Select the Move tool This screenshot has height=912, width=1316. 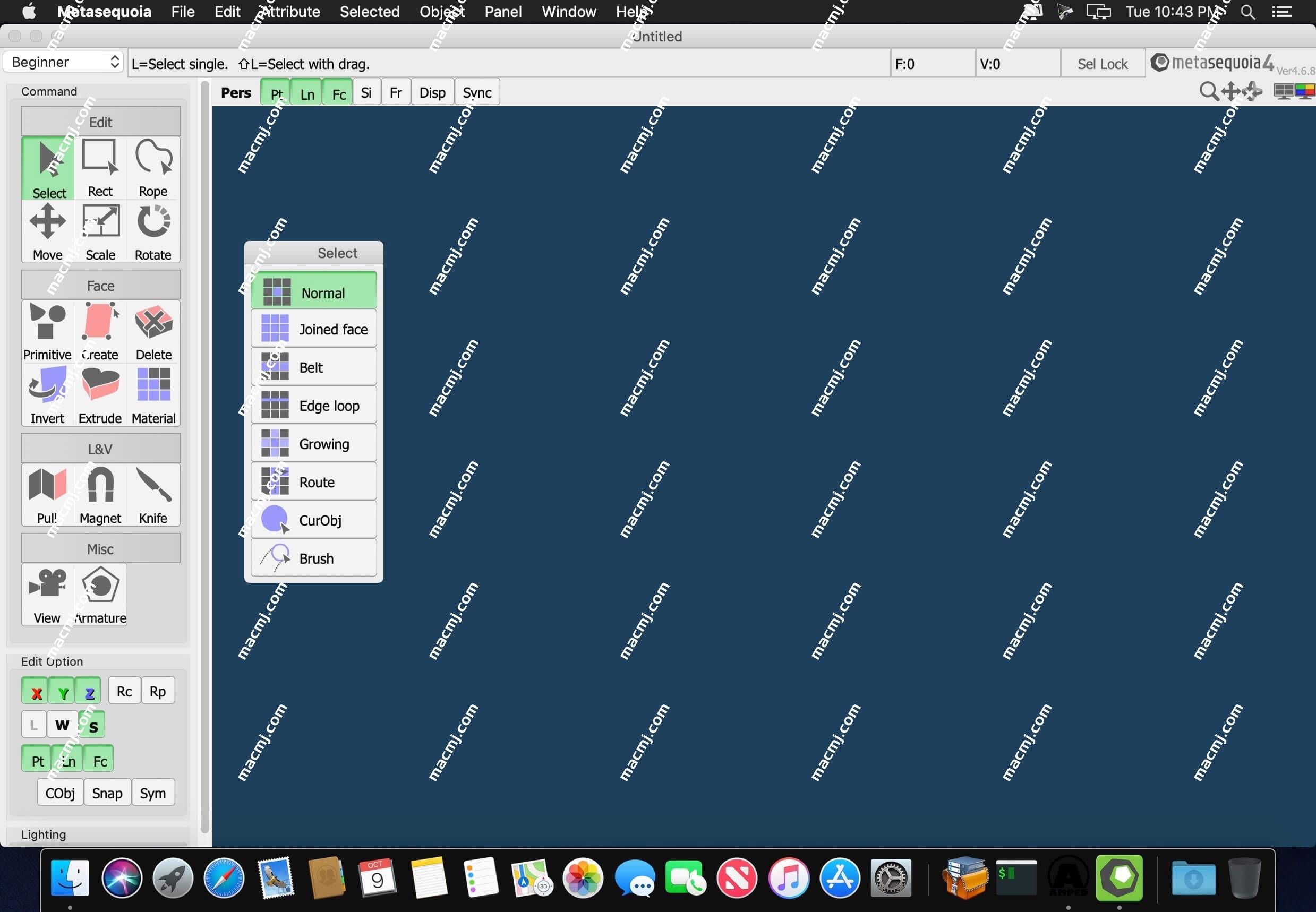[46, 232]
